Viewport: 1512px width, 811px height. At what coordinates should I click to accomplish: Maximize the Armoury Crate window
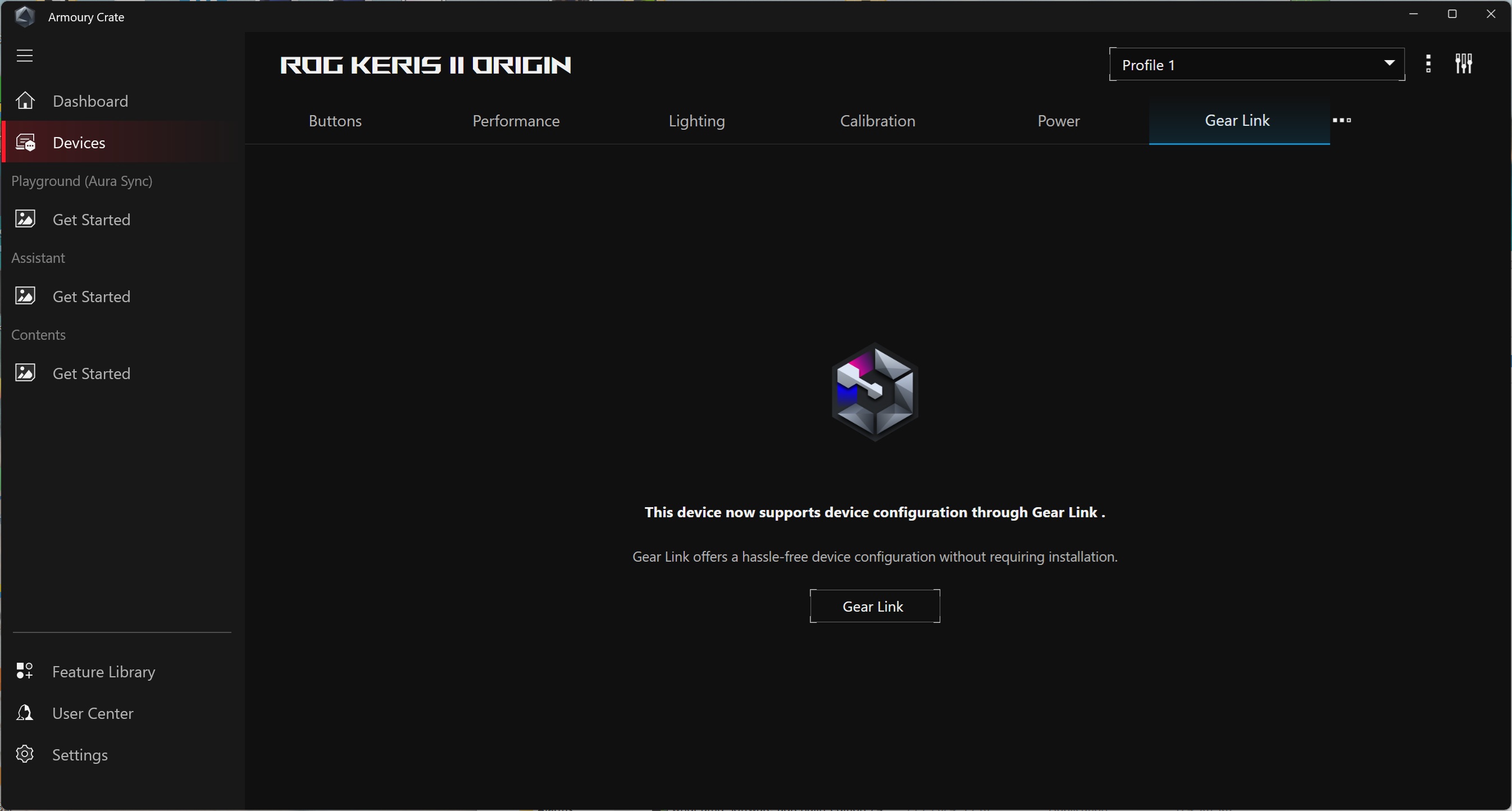pos(1452,14)
